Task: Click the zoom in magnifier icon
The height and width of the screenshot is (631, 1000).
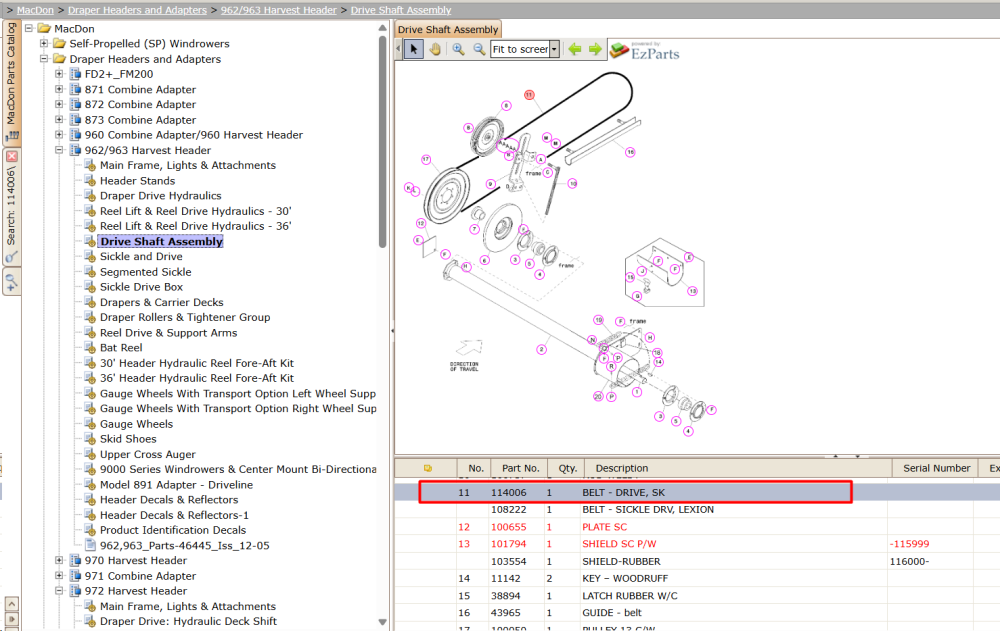Action: coord(458,49)
